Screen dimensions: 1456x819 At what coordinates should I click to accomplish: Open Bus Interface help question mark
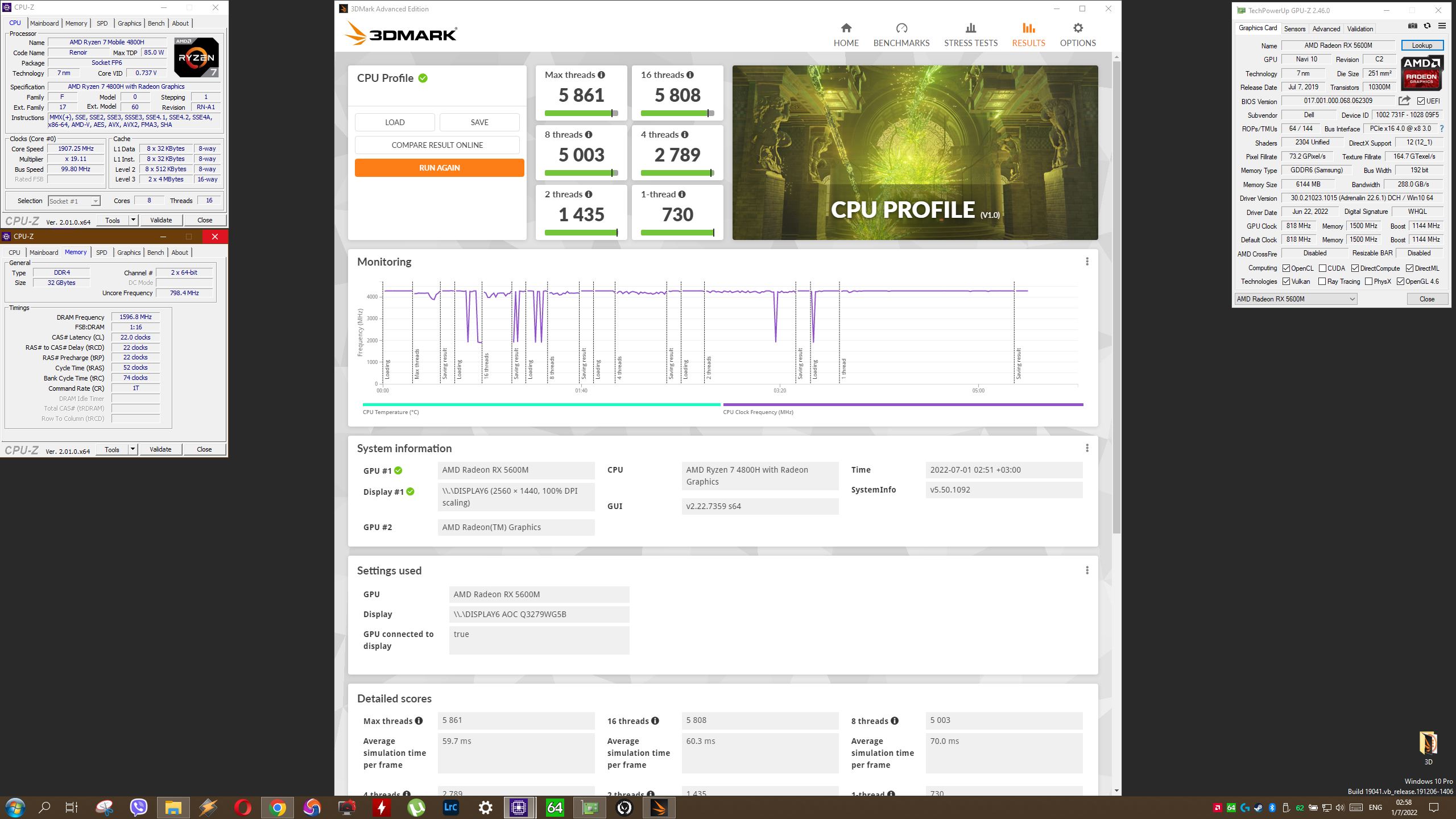(x=1442, y=129)
